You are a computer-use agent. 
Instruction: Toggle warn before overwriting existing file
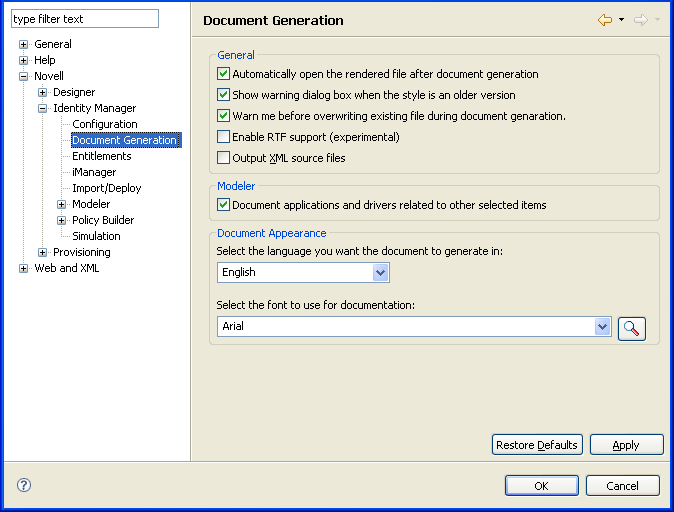[x=223, y=116]
